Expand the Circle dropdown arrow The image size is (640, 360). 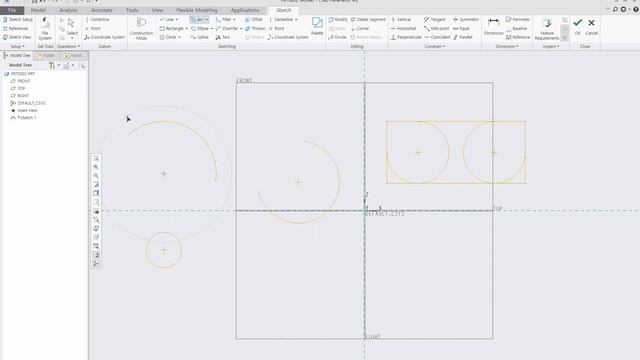tap(179, 37)
